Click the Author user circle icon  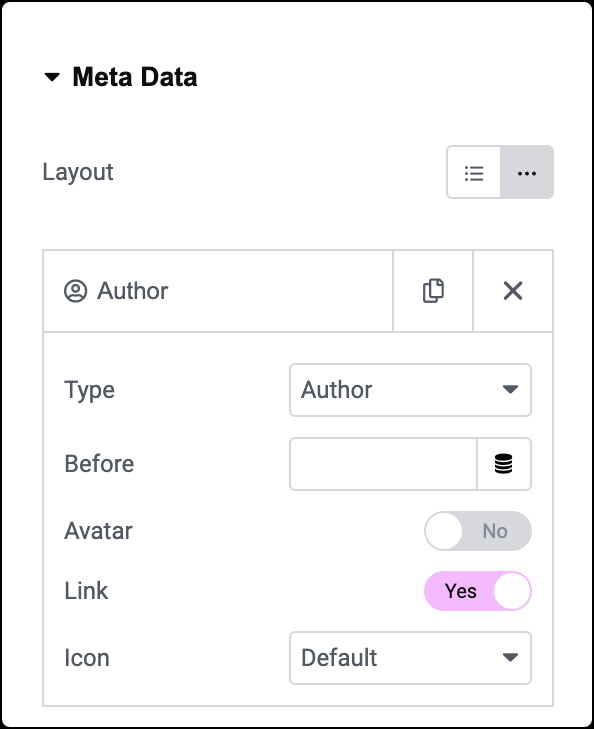[75, 291]
